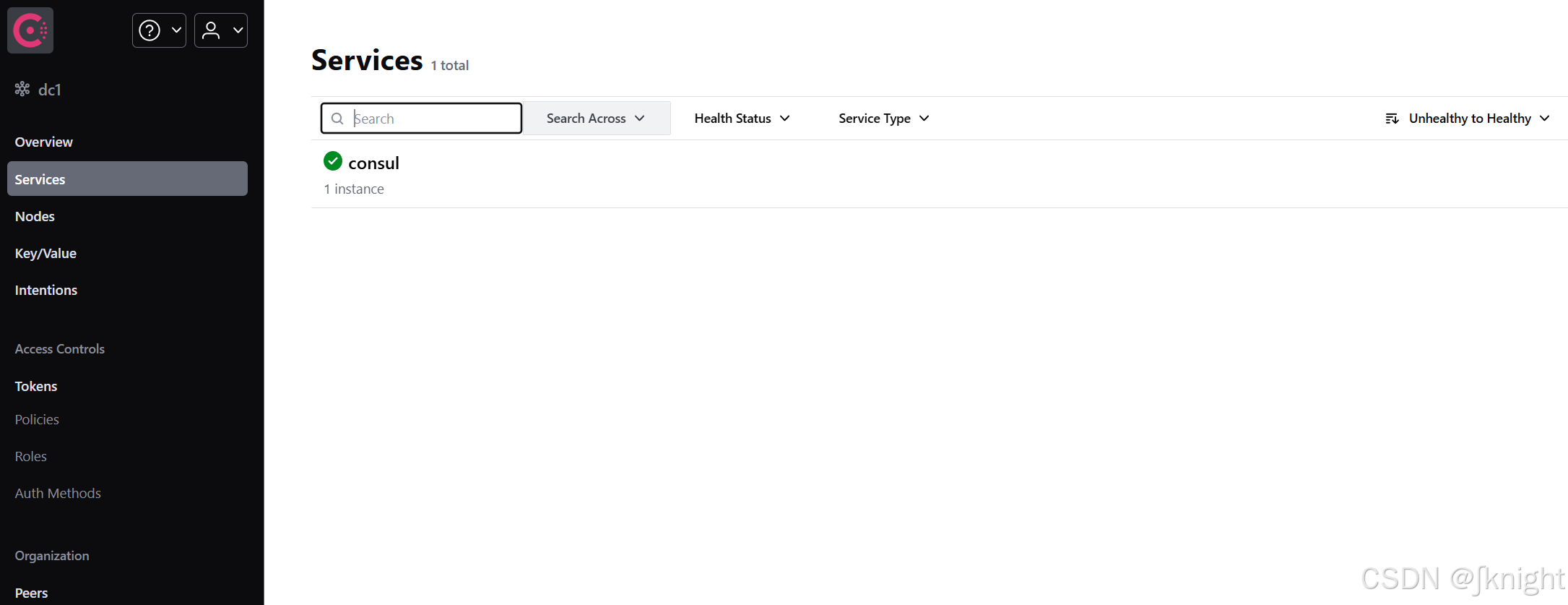Open Policies in the sidebar

click(x=37, y=419)
